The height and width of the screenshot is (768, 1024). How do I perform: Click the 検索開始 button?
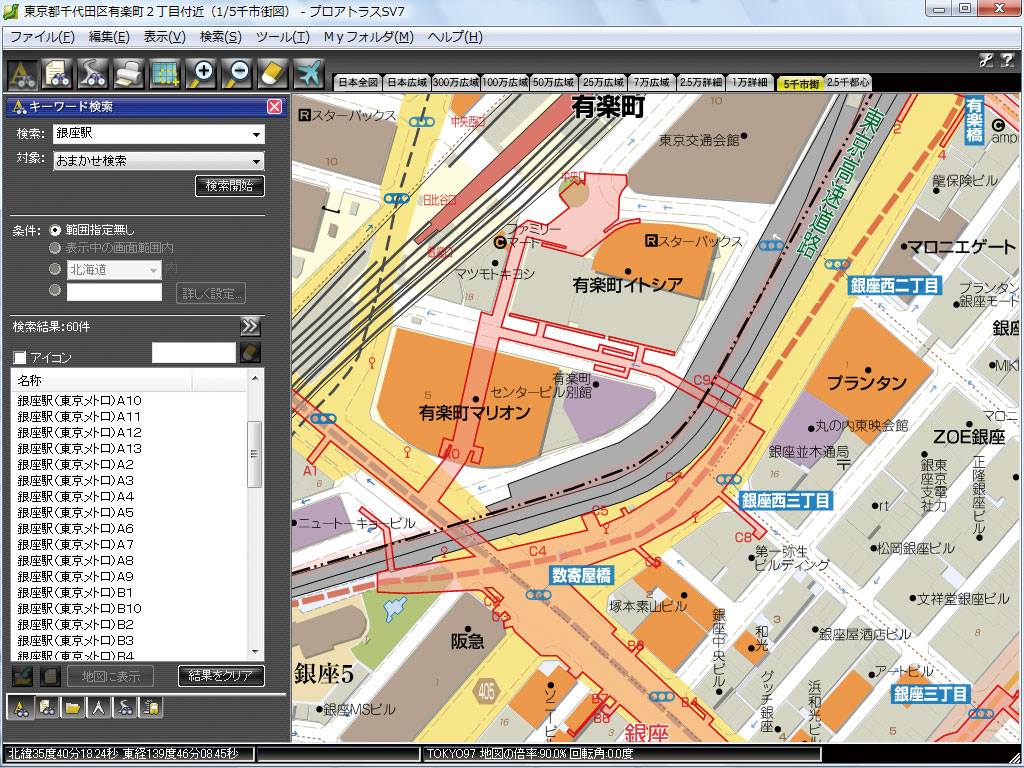230,185
